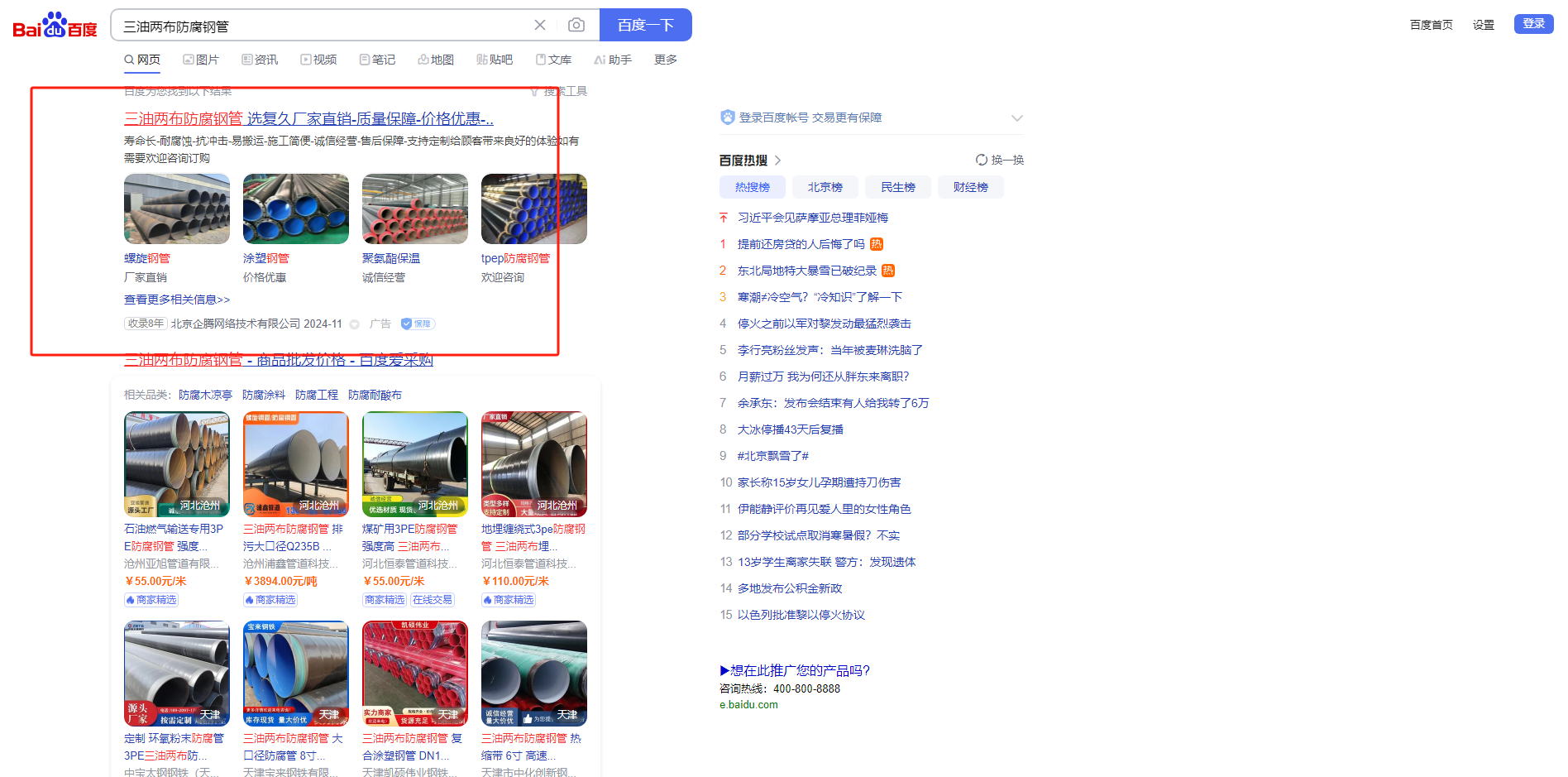
Task: Switch to the 图片 tab
Action: pyautogui.click(x=201, y=60)
